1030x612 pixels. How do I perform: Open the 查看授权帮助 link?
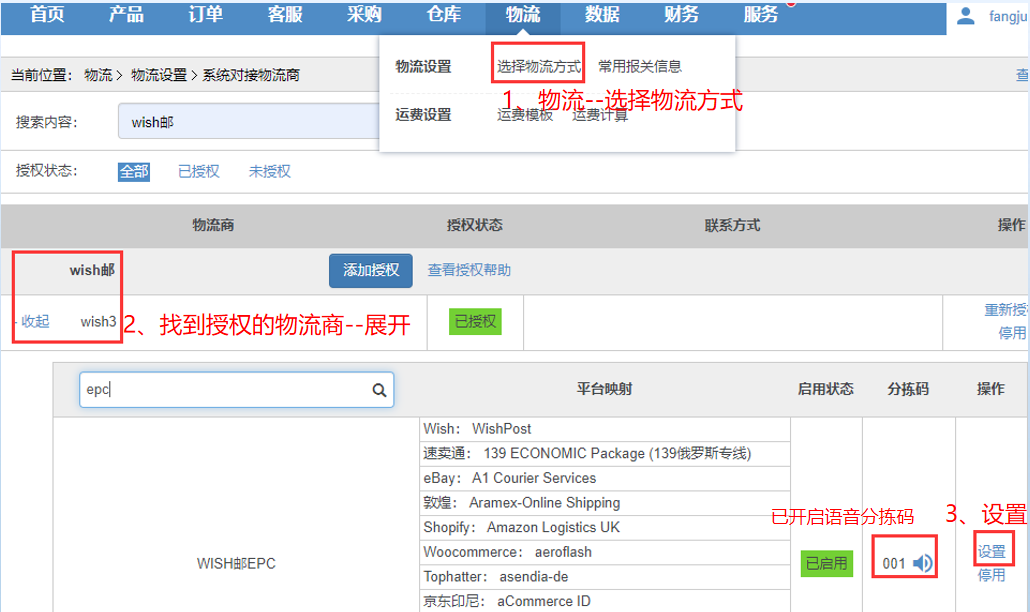(x=469, y=270)
